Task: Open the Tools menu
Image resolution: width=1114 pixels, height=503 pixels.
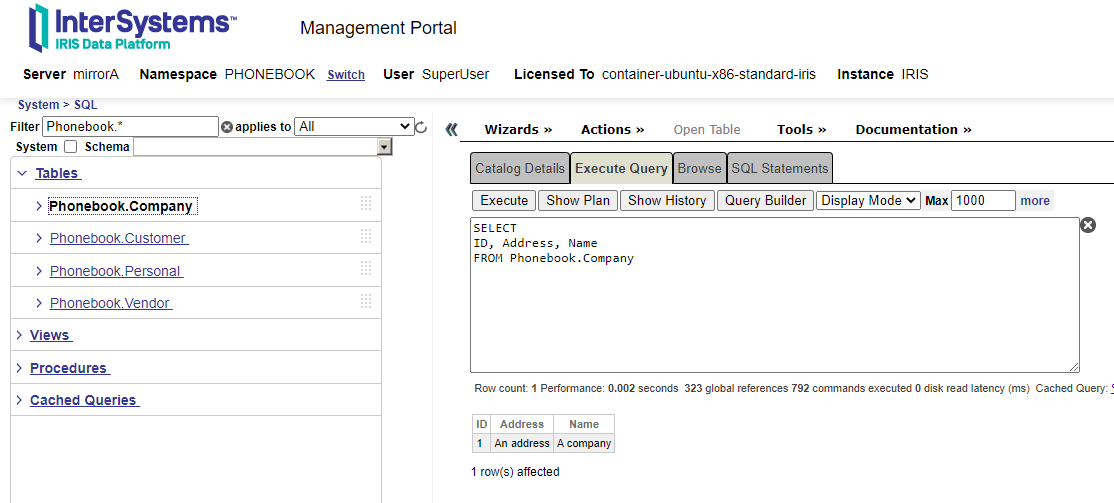Action: 801,129
